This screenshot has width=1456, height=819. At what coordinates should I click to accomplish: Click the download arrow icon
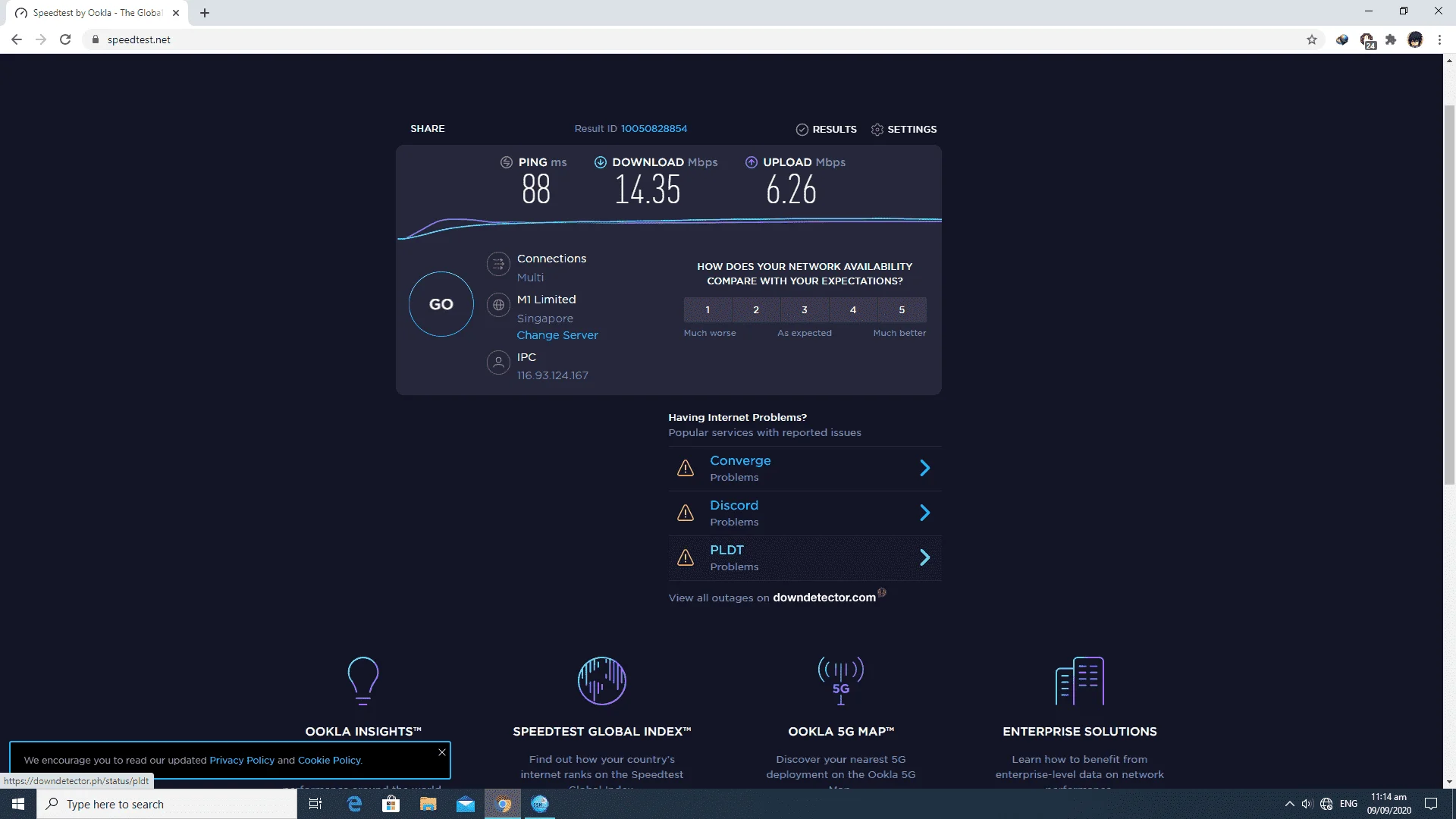pos(601,162)
